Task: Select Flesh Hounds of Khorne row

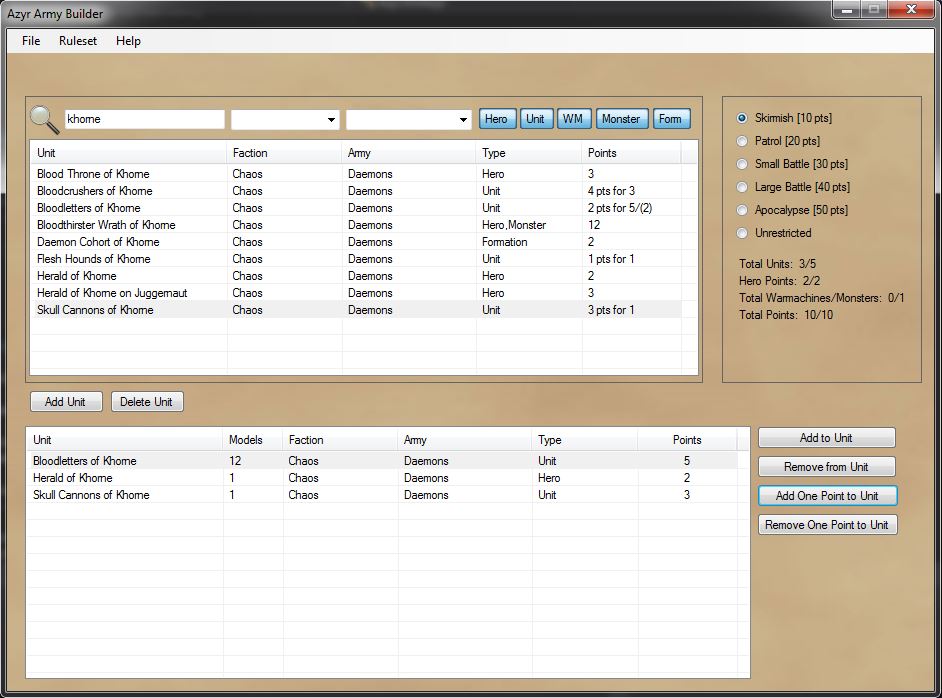Action: pos(356,259)
